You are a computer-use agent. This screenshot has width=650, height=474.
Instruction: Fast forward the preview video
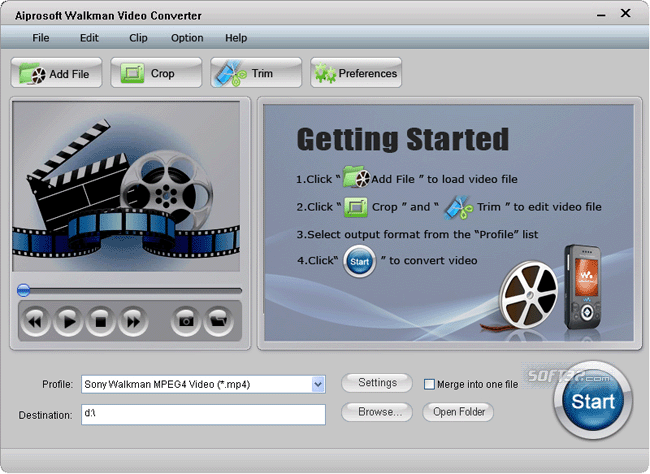pyautogui.click(x=133, y=321)
